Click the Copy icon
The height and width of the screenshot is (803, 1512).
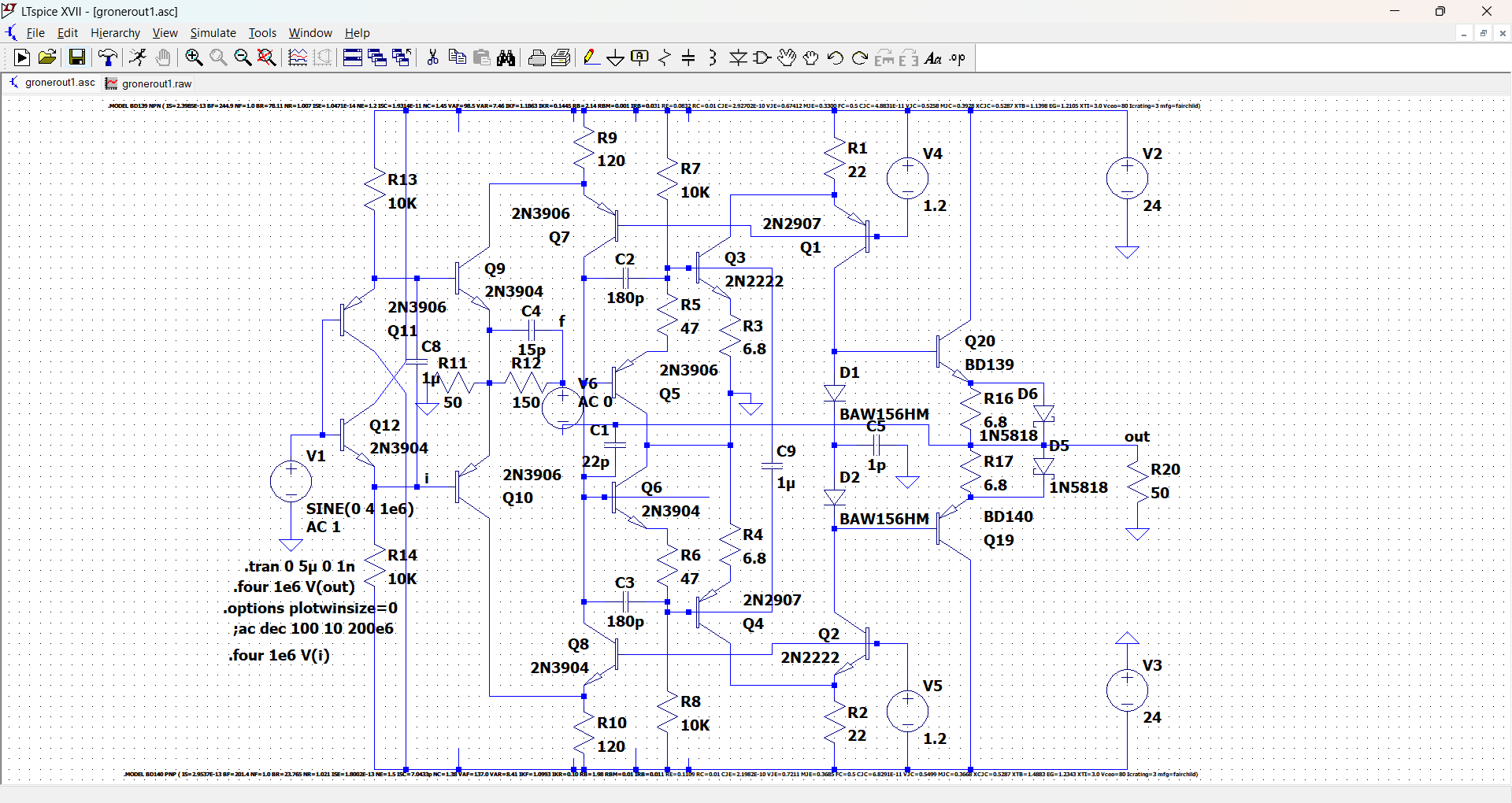pos(457,57)
